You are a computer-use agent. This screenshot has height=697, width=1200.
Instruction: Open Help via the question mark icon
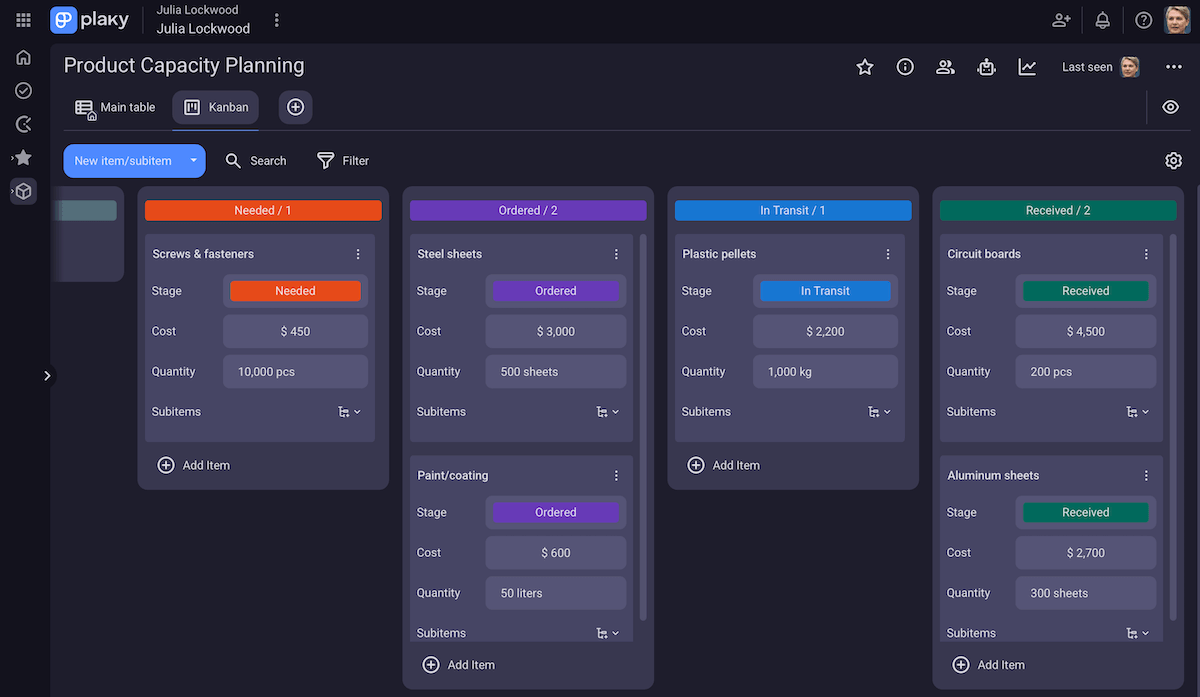click(1143, 20)
